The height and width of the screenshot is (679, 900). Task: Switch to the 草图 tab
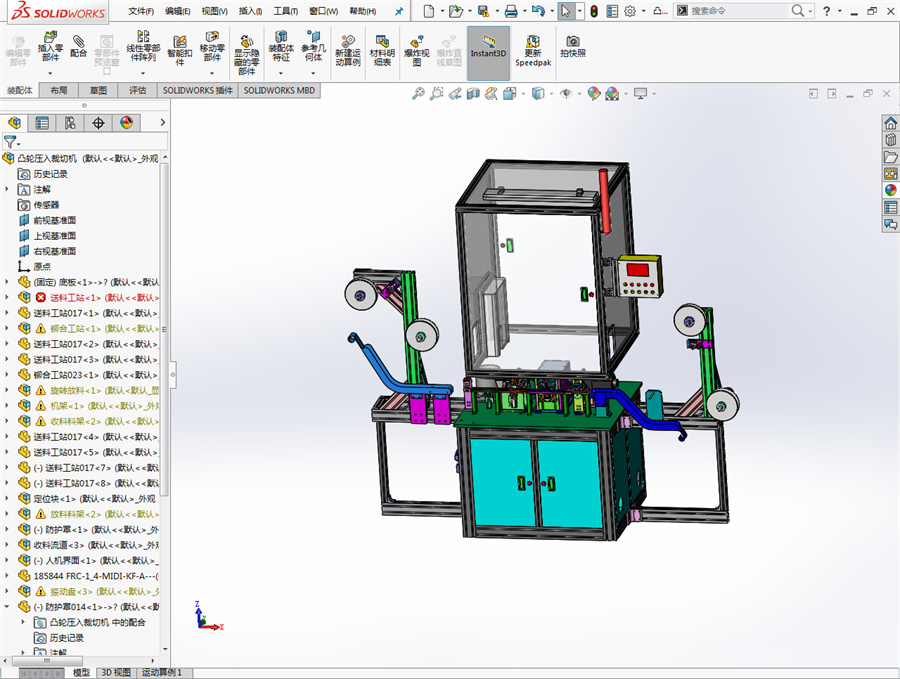coord(98,90)
